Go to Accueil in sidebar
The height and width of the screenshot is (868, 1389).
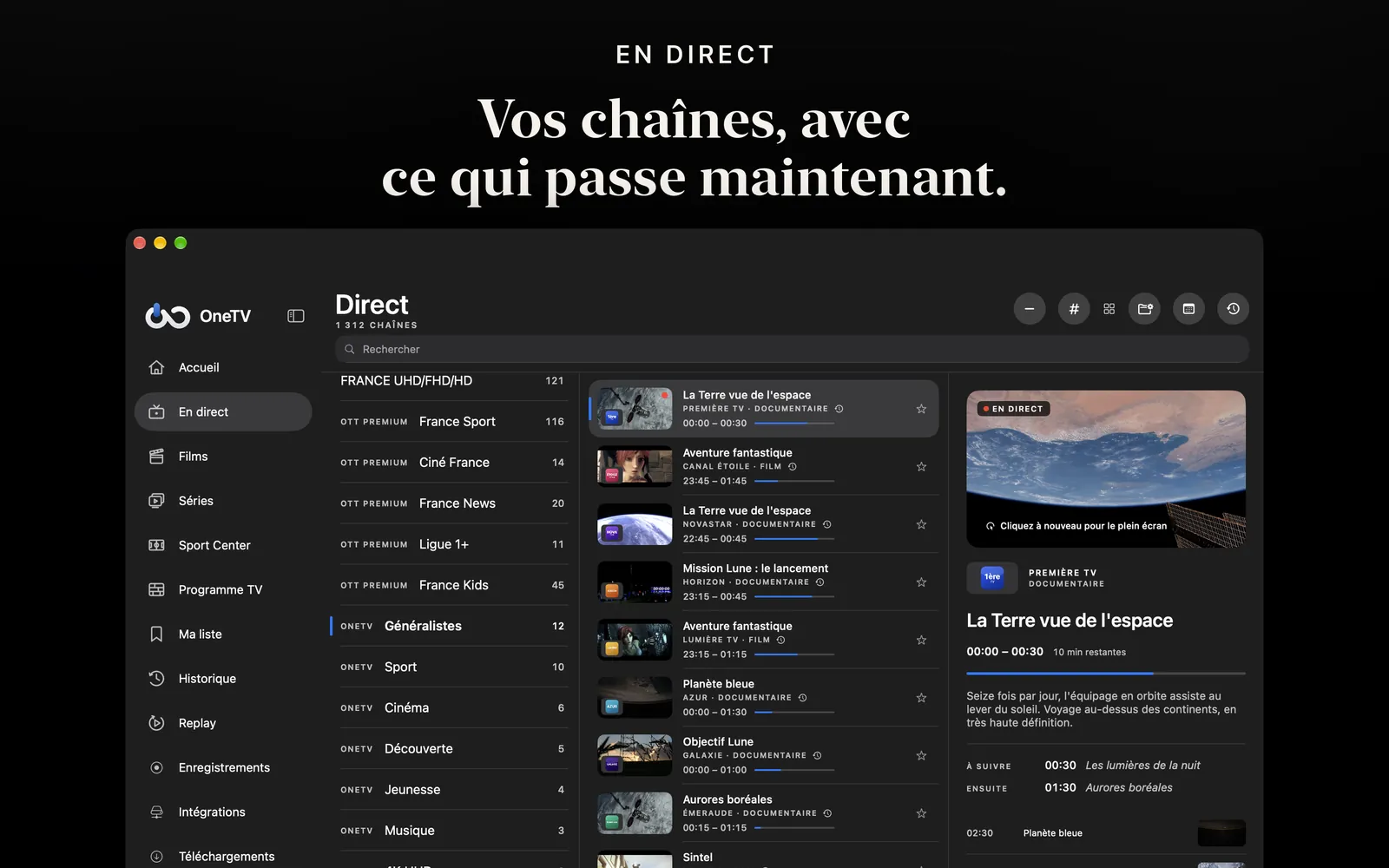click(223, 367)
